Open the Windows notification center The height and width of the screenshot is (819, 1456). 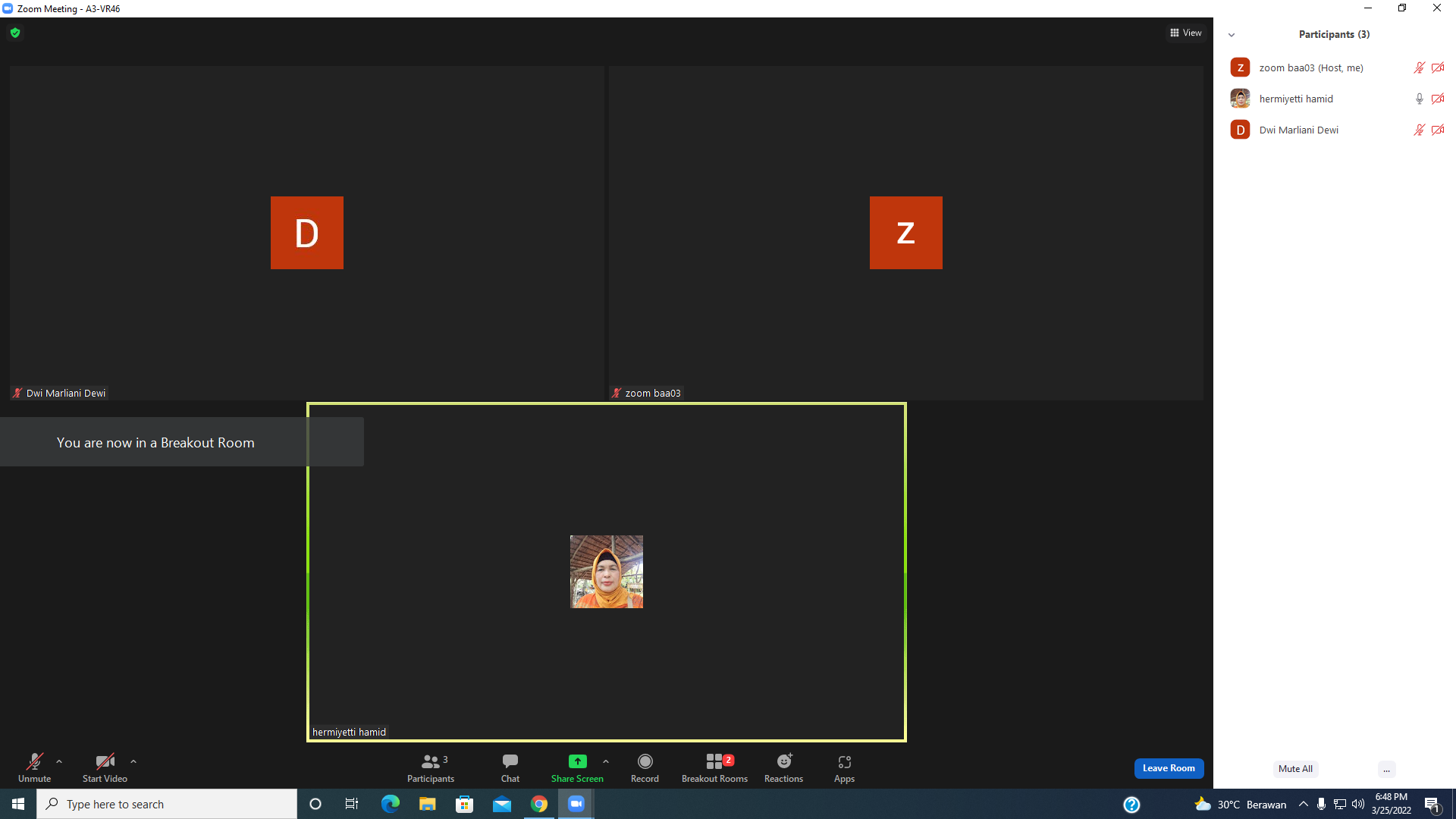[x=1432, y=804]
